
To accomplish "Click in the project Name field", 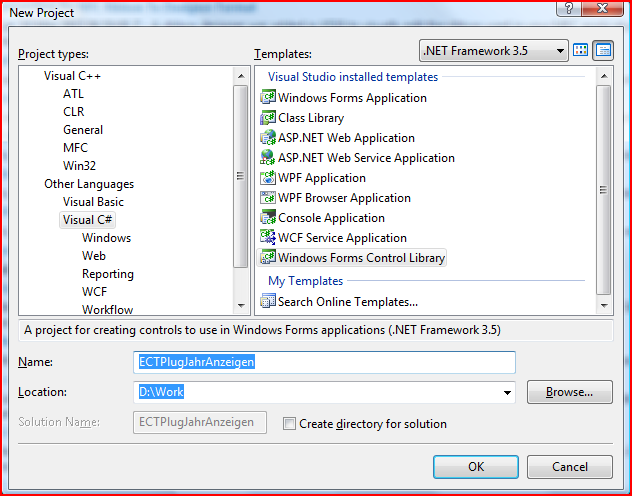I will point(324,362).
